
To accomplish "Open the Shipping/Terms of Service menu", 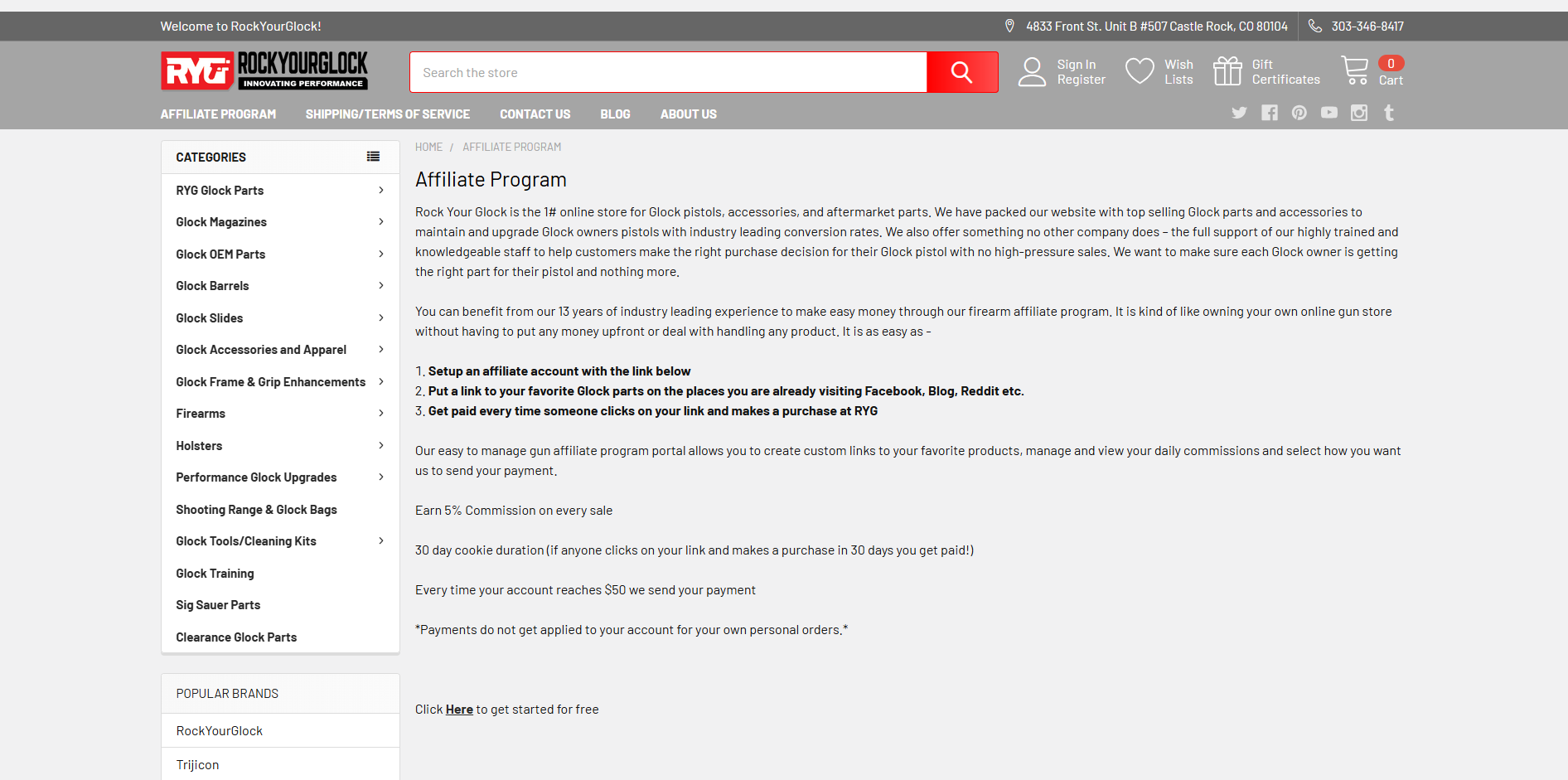I will click(387, 114).
